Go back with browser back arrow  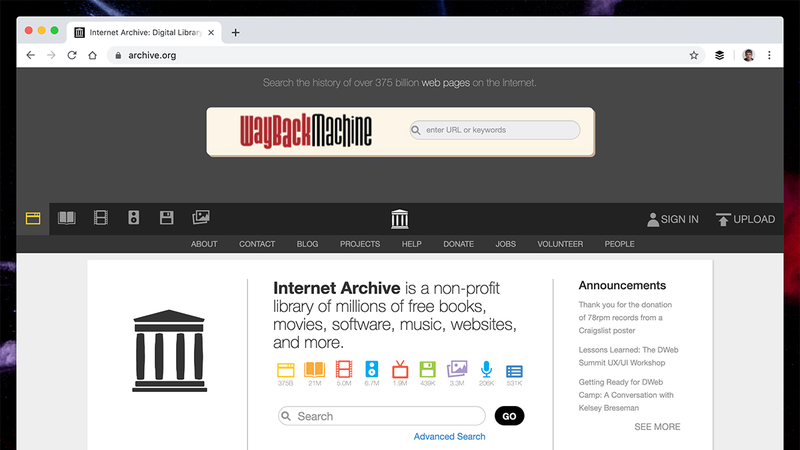click(x=31, y=55)
